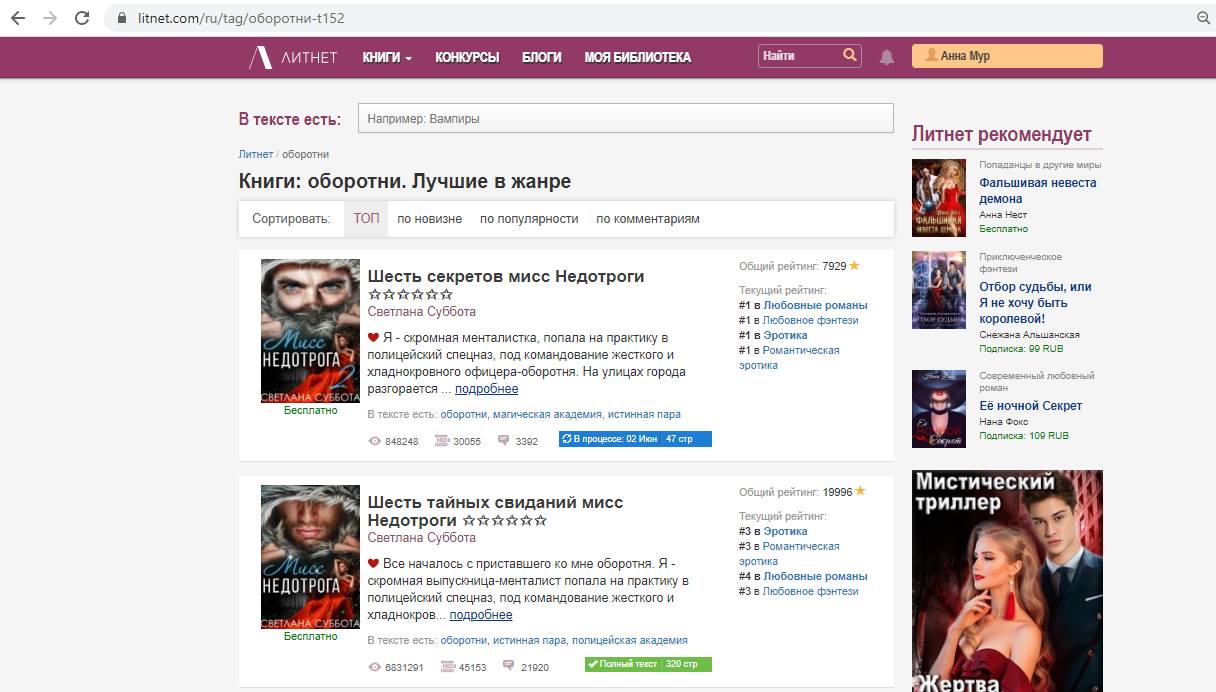Rate first book using star rating

410,295
